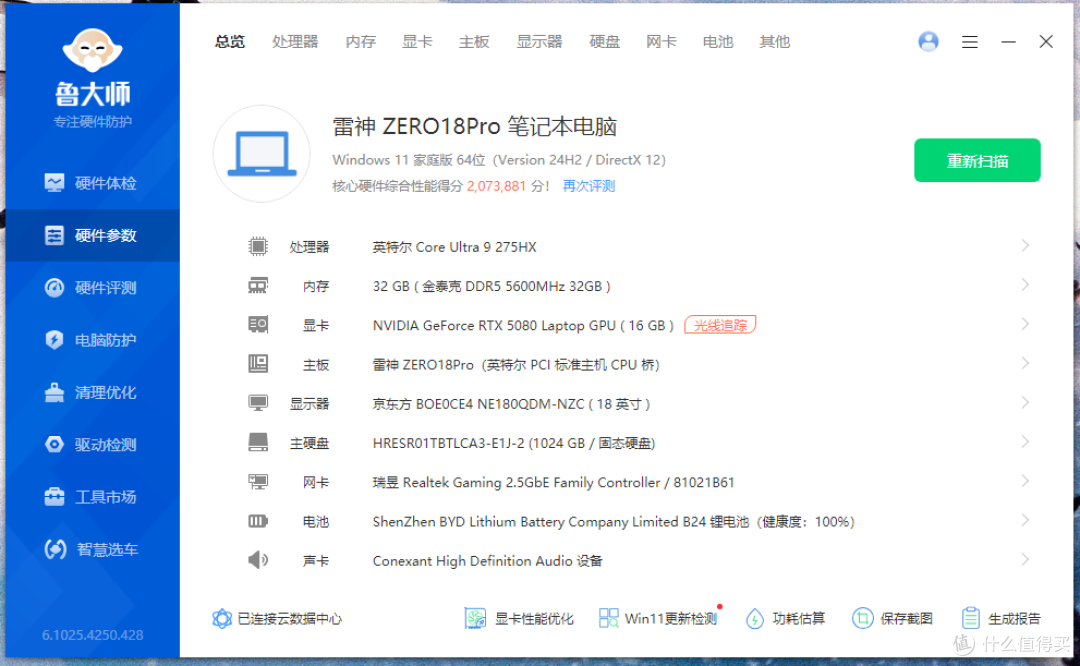
Task: Open the hamburger main menu icon
Action: [970, 42]
